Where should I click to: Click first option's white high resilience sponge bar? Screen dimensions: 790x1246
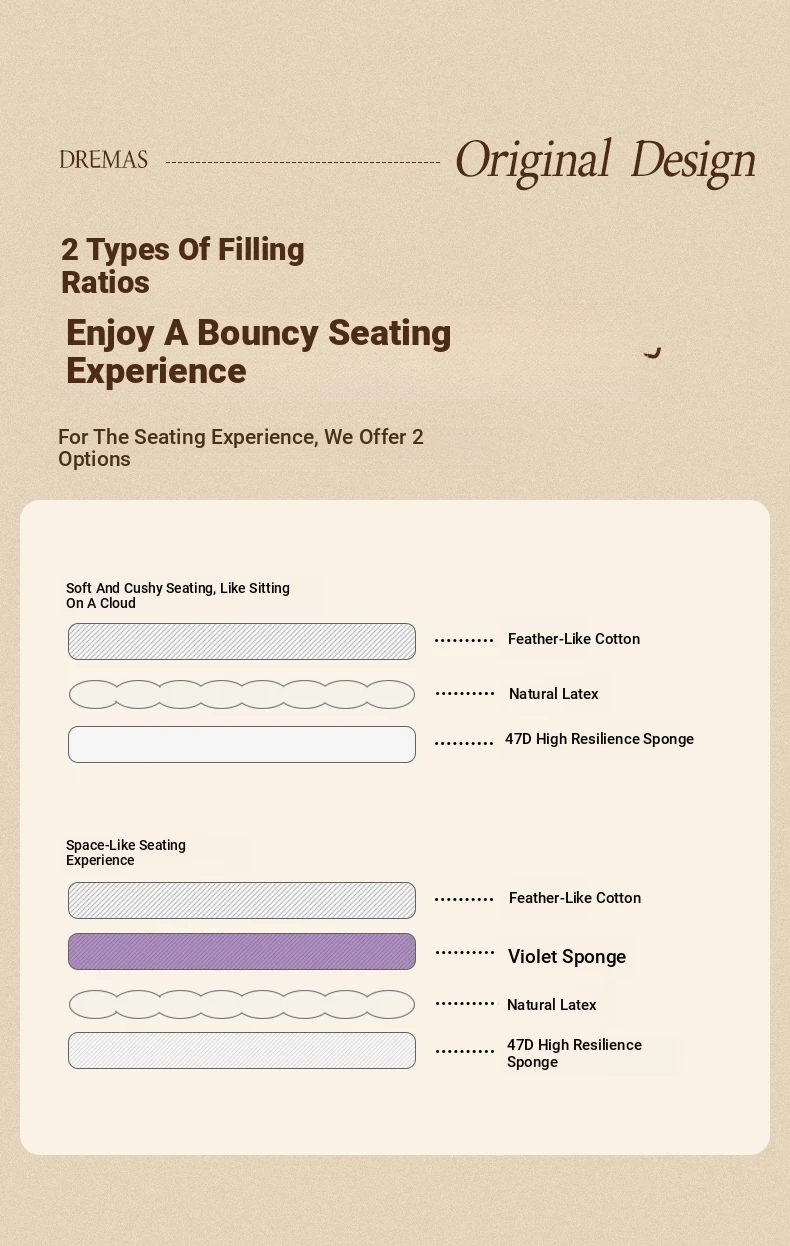pos(242,745)
